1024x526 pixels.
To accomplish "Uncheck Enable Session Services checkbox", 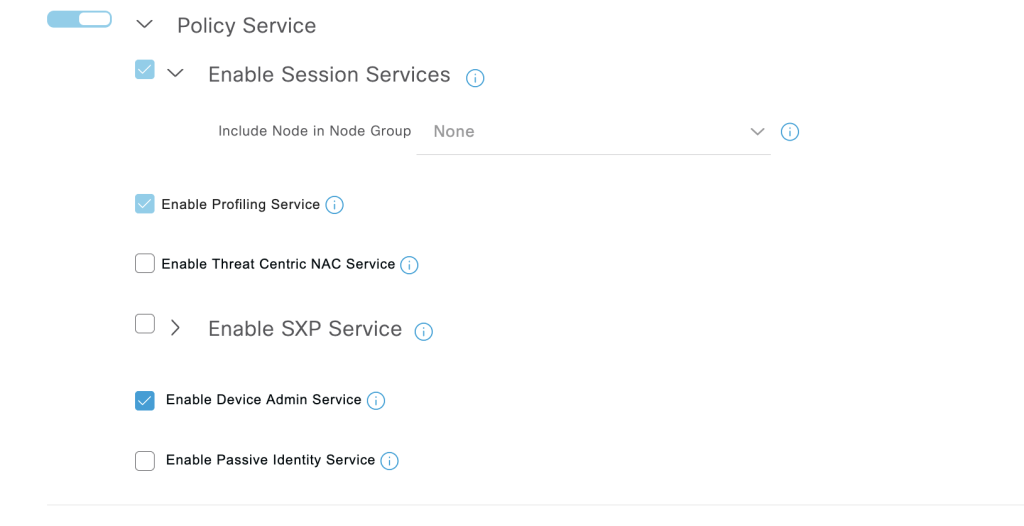I will pos(145,69).
